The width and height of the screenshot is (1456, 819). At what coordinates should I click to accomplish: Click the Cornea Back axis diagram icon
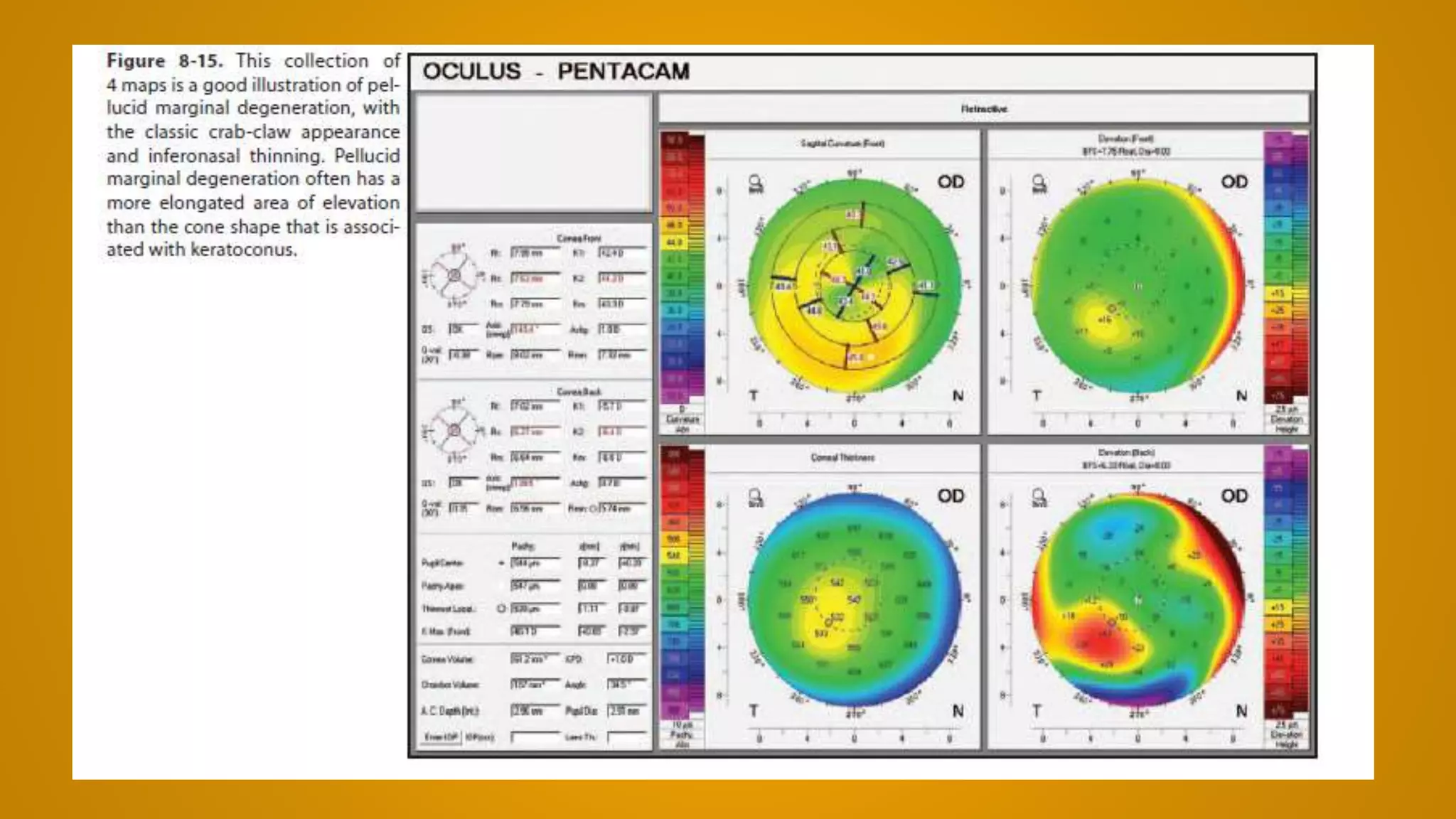(x=453, y=429)
